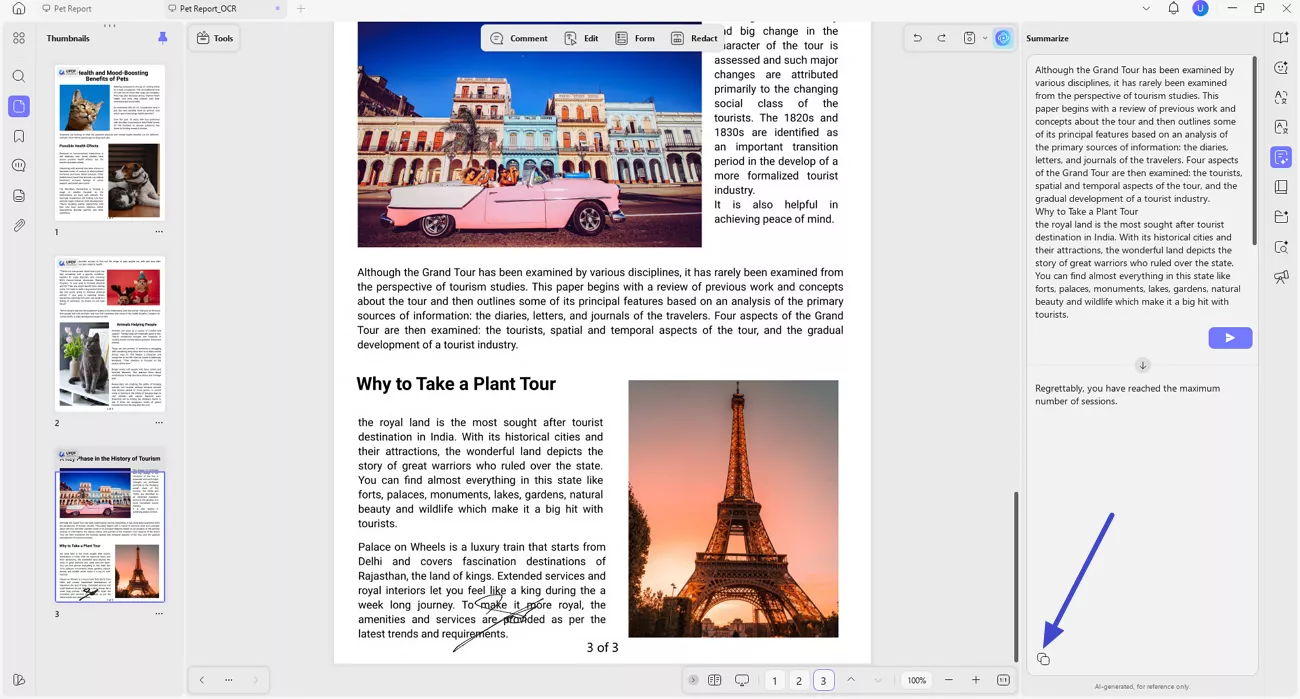The image size is (1300, 699).
Task: Send the AI prompt with blue arrow button
Action: click(x=1230, y=337)
